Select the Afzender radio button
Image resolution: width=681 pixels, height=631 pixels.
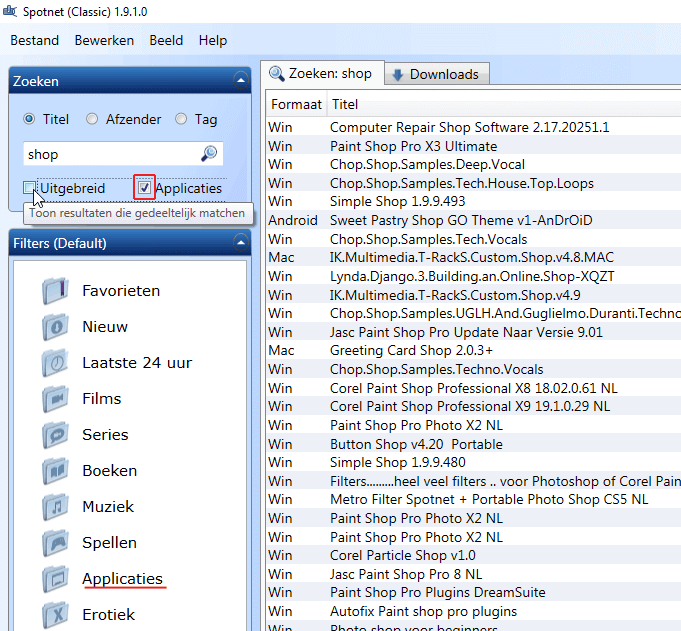[92, 119]
